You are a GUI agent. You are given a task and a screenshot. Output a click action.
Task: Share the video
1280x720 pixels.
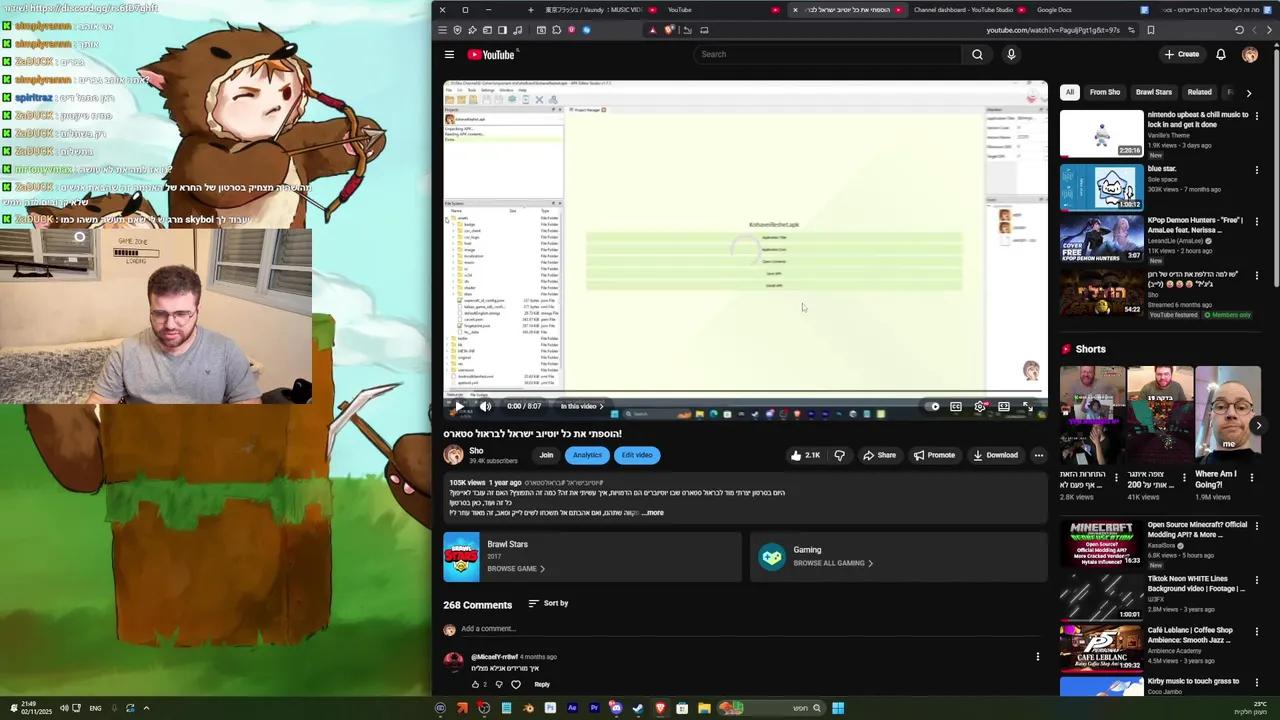(x=879, y=455)
